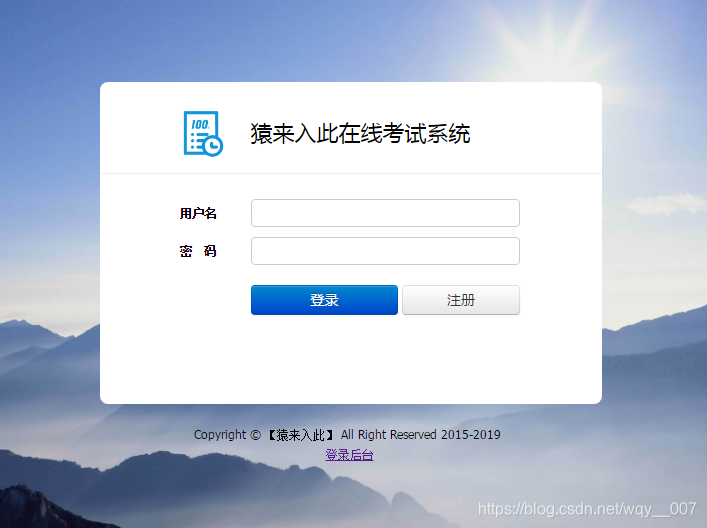
Task: Click the exam system logo icon
Action: click(x=203, y=133)
